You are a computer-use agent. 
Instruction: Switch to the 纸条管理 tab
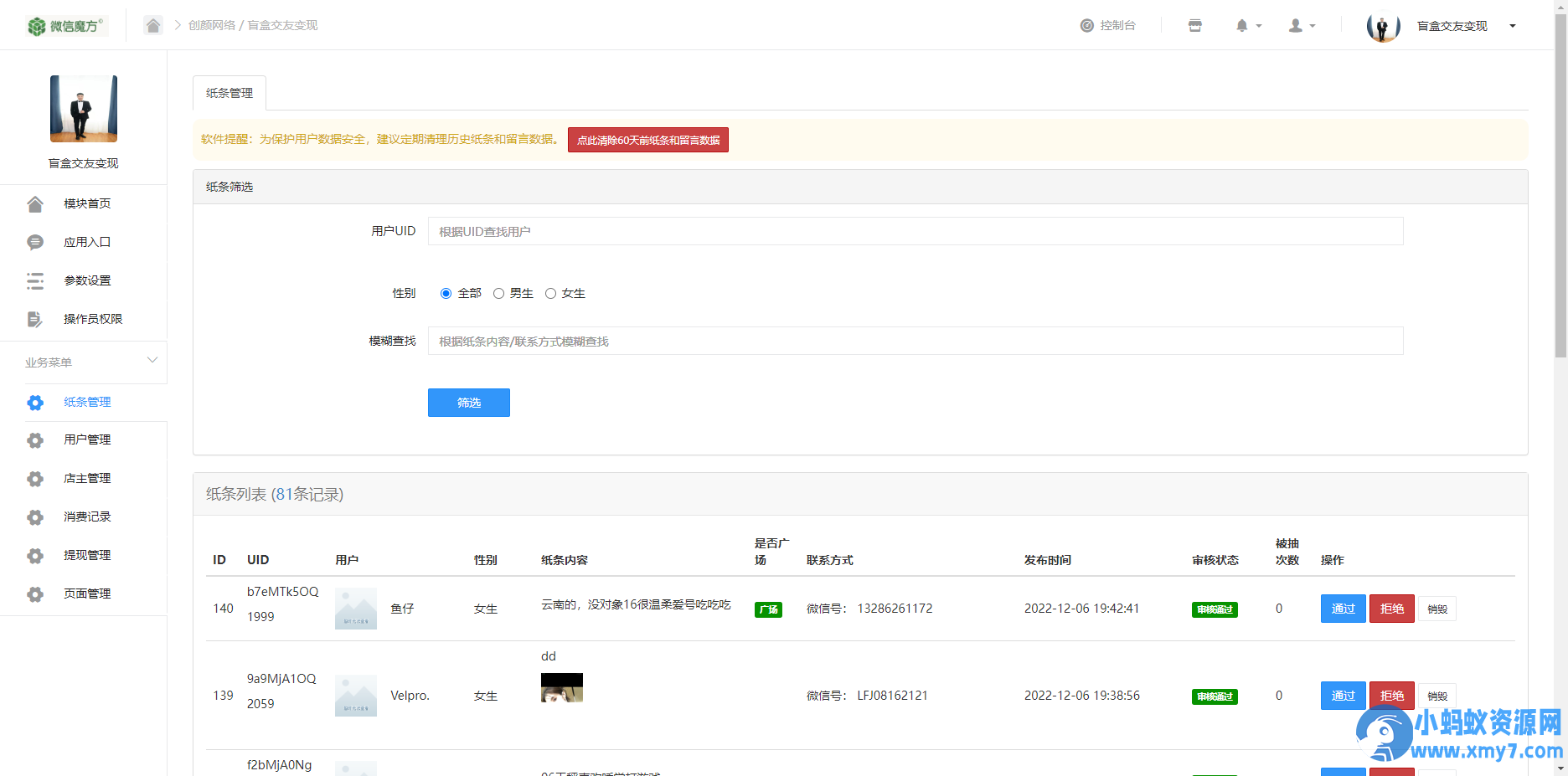230,93
